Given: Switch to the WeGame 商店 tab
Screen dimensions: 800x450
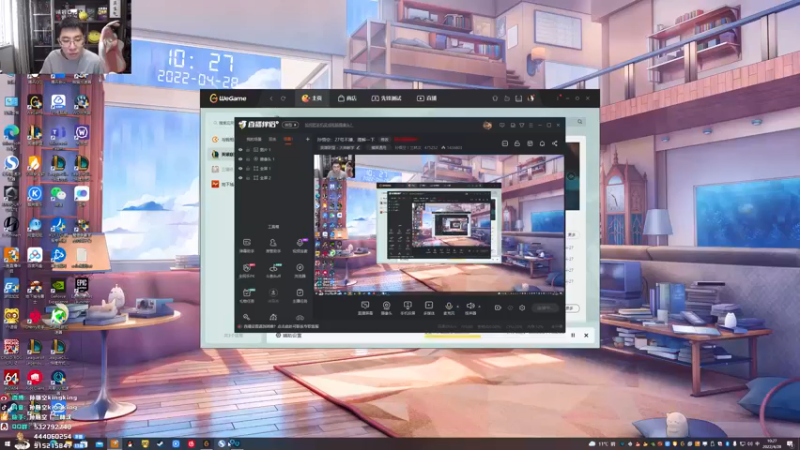Looking at the screenshot, I should click(x=347, y=98).
